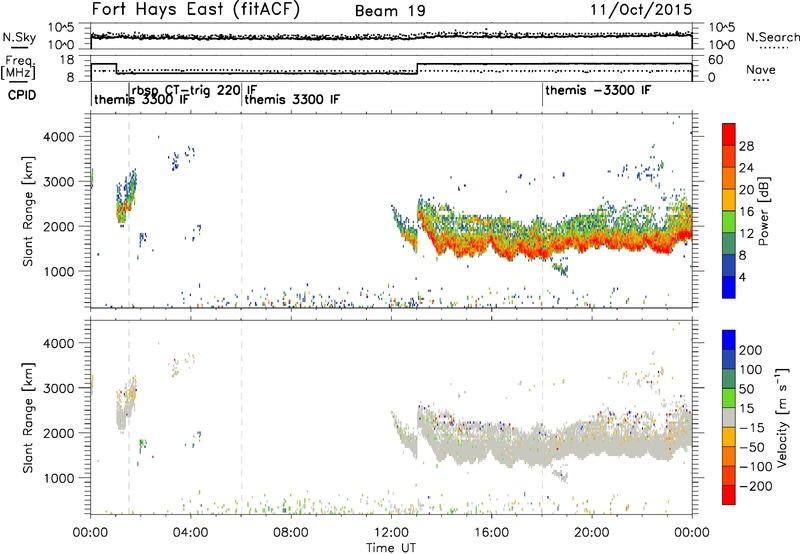800x554 pixels.
Task: Click the "20:00" time axis label
Action: [x=591, y=533]
